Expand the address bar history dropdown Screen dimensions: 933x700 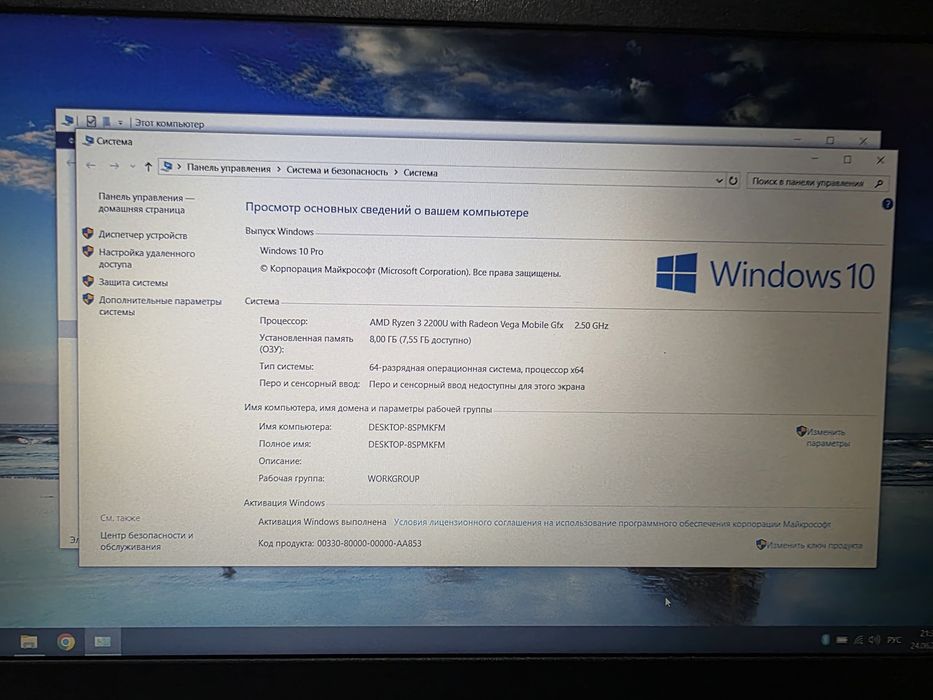pos(719,180)
